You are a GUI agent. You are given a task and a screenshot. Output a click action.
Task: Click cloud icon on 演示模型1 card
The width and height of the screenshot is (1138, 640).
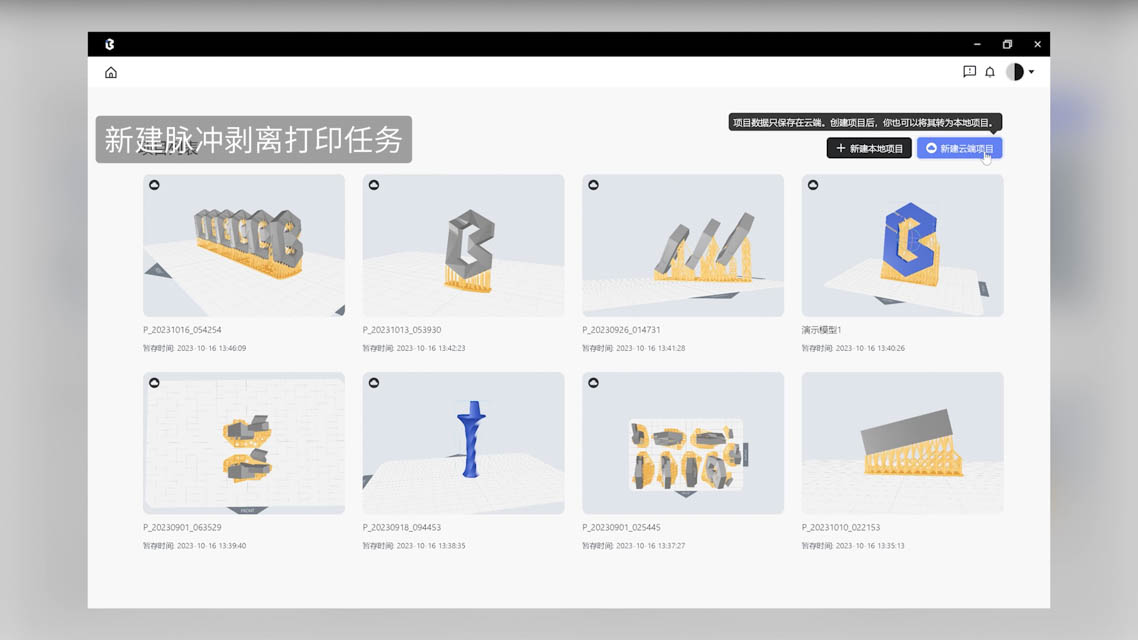click(813, 185)
